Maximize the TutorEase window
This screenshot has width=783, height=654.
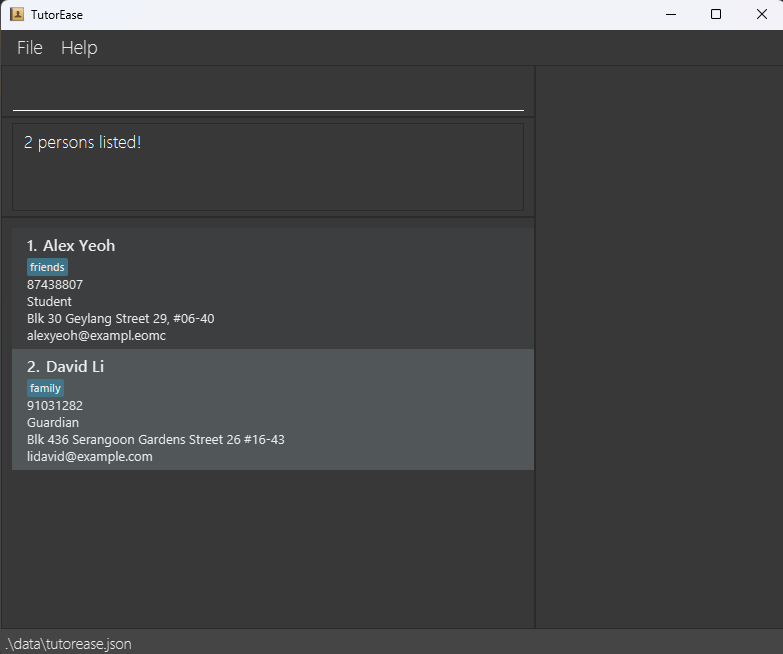pyautogui.click(x=716, y=14)
